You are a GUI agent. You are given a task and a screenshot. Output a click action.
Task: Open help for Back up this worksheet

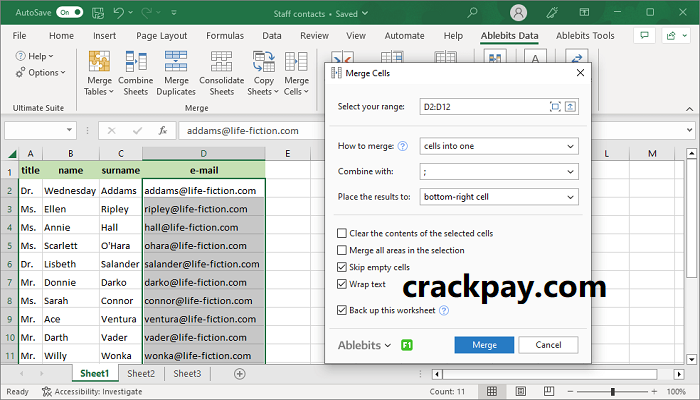coord(444,310)
